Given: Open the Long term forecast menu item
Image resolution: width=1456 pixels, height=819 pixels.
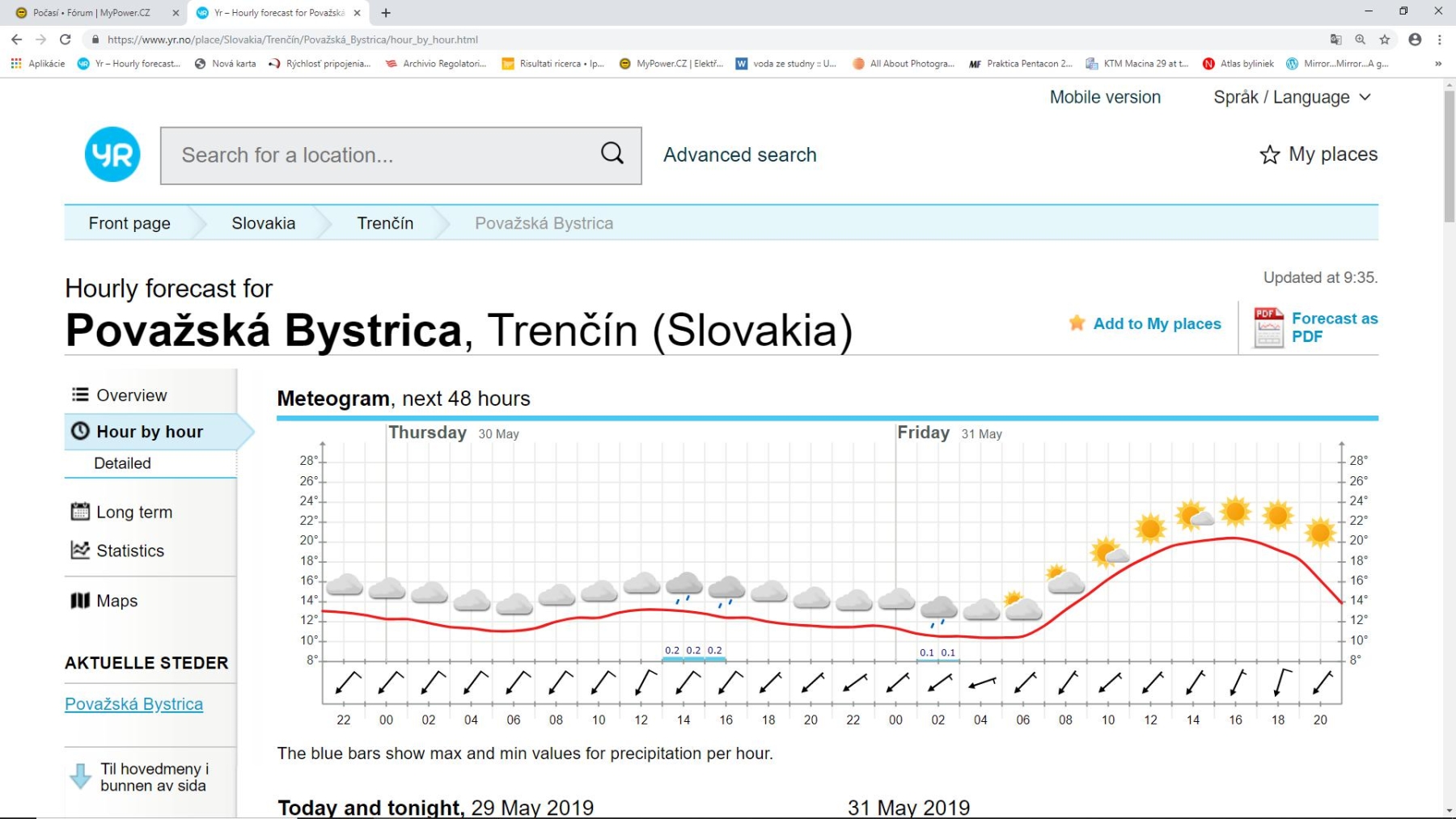Looking at the screenshot, I should [134, 512].
